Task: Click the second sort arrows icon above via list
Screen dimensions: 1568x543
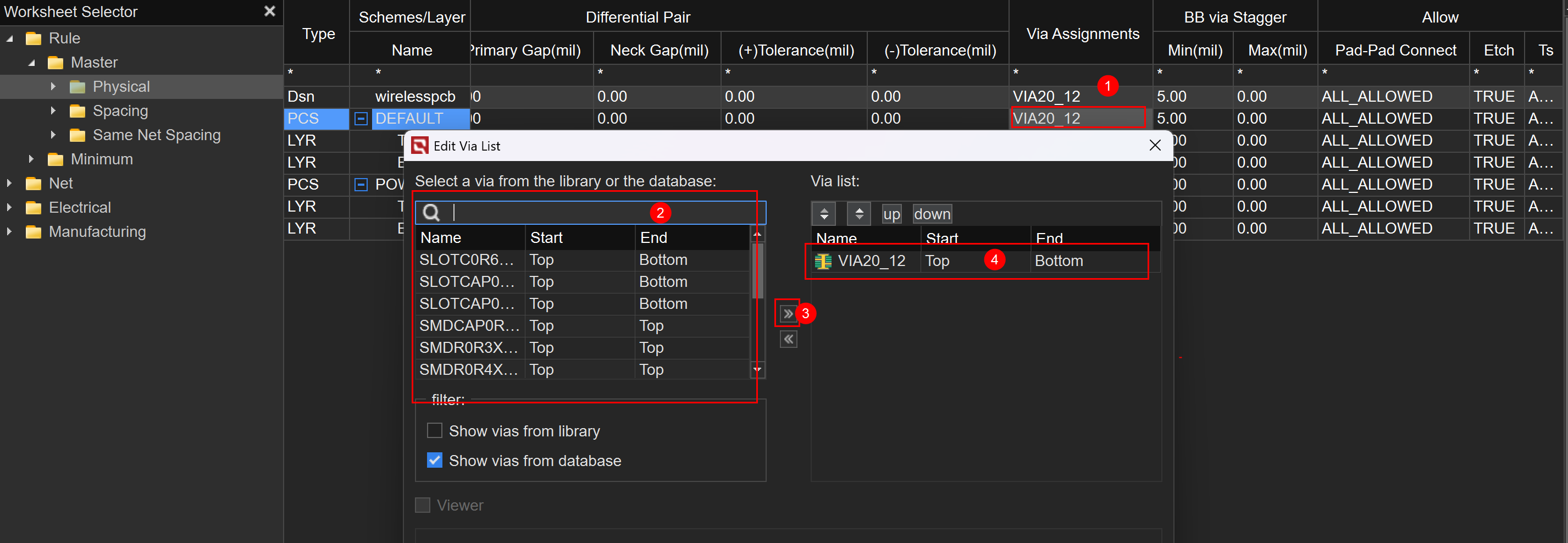Action: (x=859, y=214)
